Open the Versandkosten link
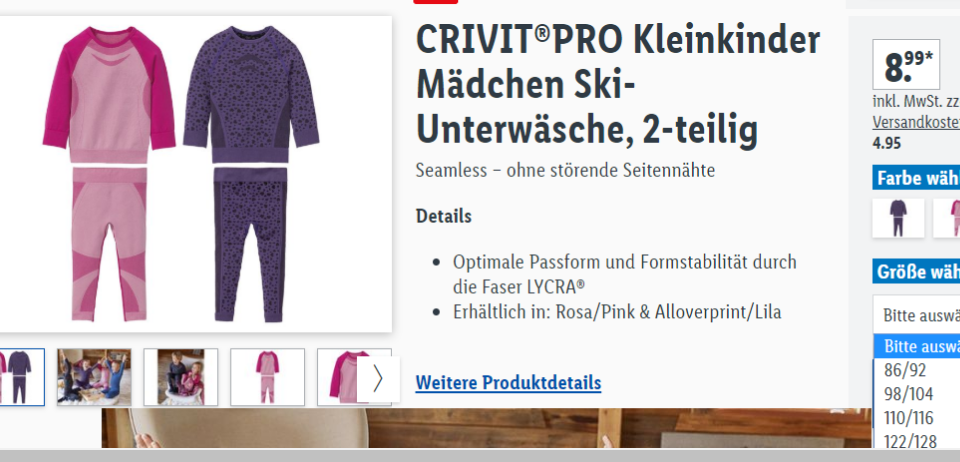Image resolution: width=960 pixels, height=462 pixels. point(916,122)
